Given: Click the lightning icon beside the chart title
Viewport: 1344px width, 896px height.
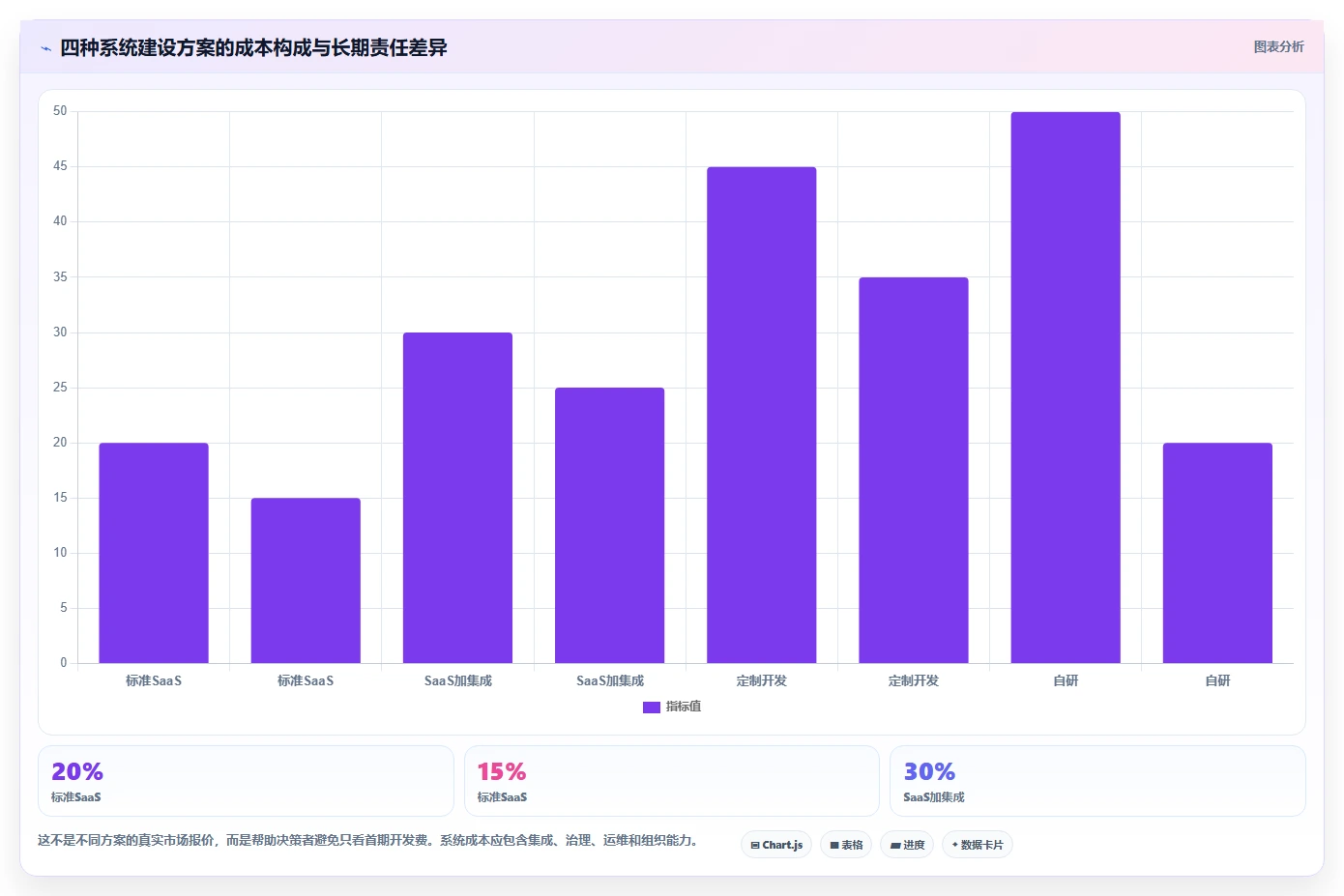Looking at the screenshot, I should click(x=45, y=48).
